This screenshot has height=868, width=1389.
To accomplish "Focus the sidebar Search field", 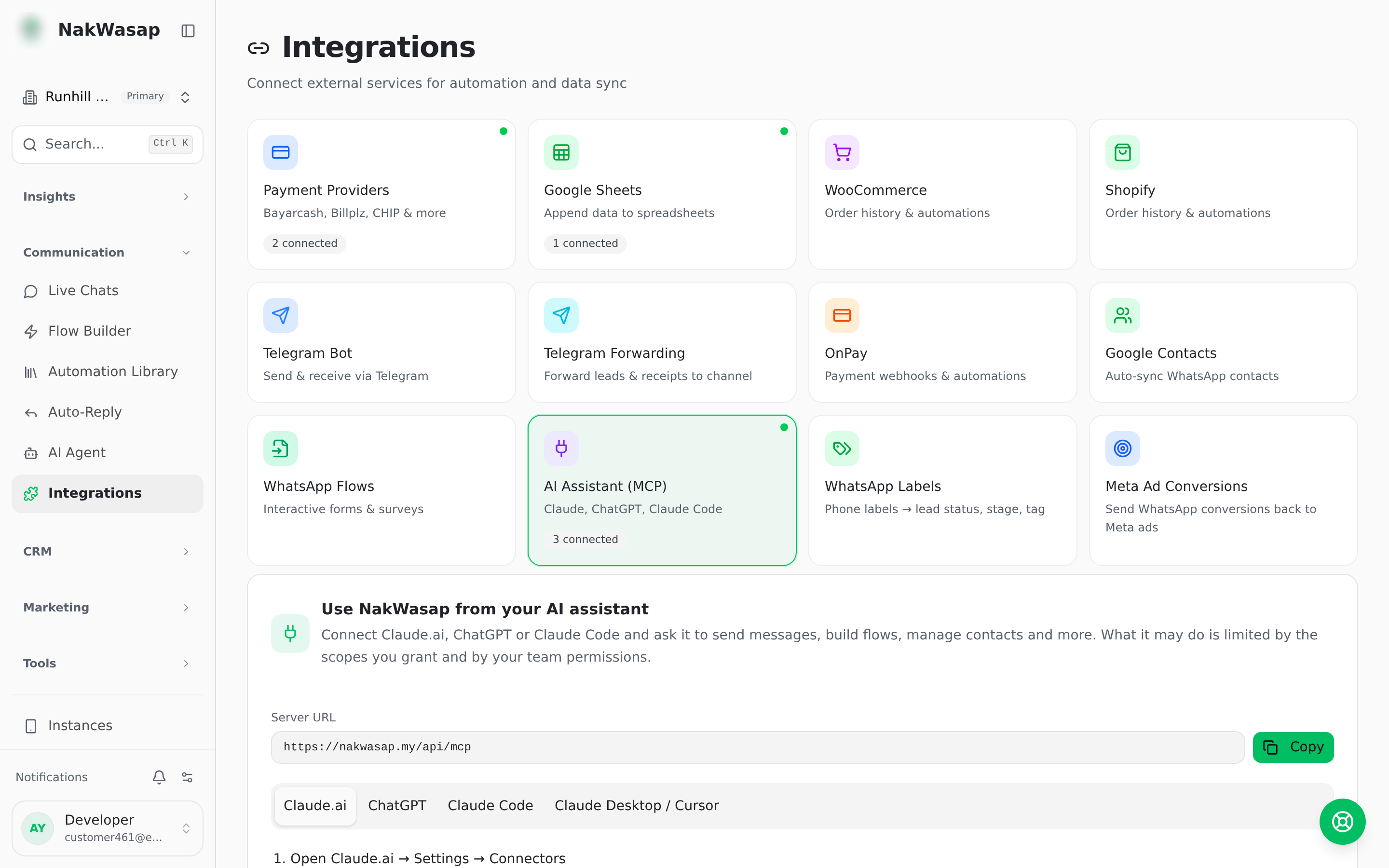I will point(108,144).
